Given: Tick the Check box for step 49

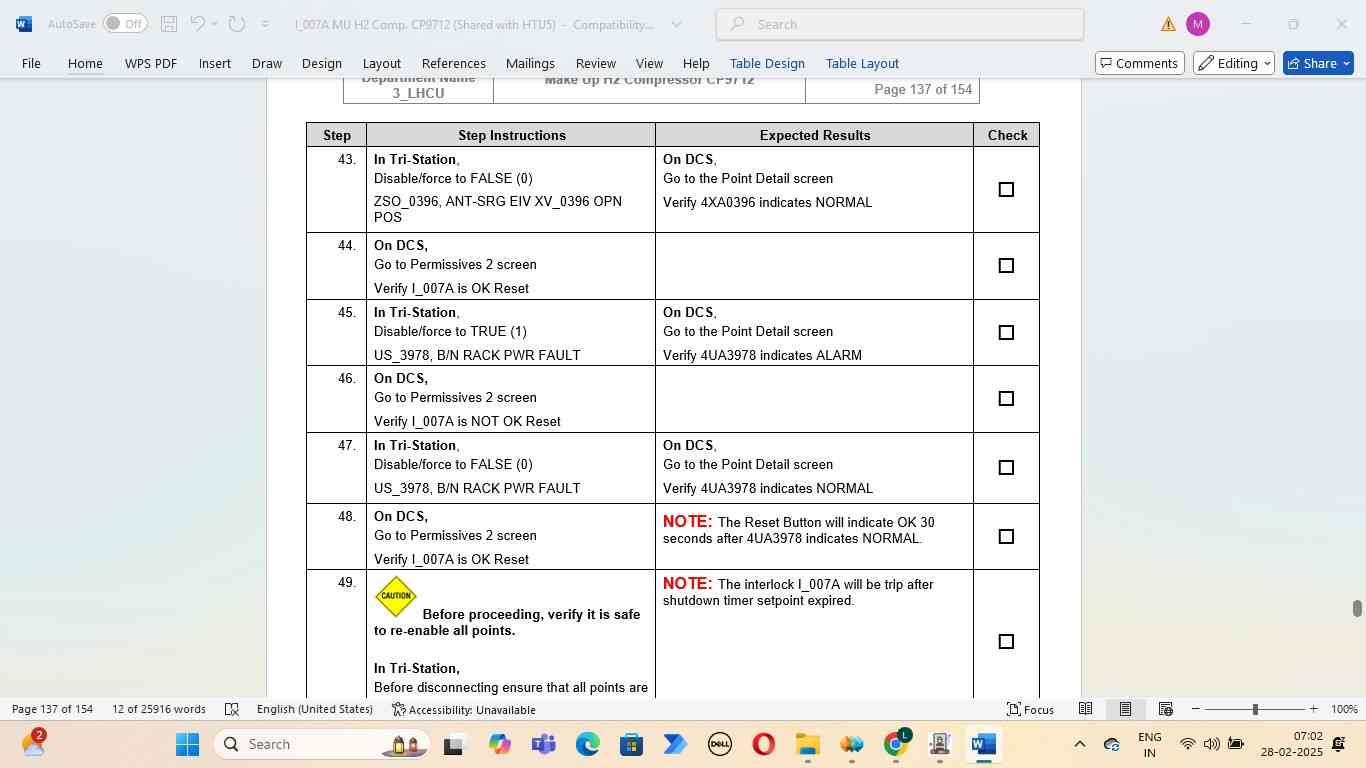Looking at the screenshot, I should [x=1006, y=641].
